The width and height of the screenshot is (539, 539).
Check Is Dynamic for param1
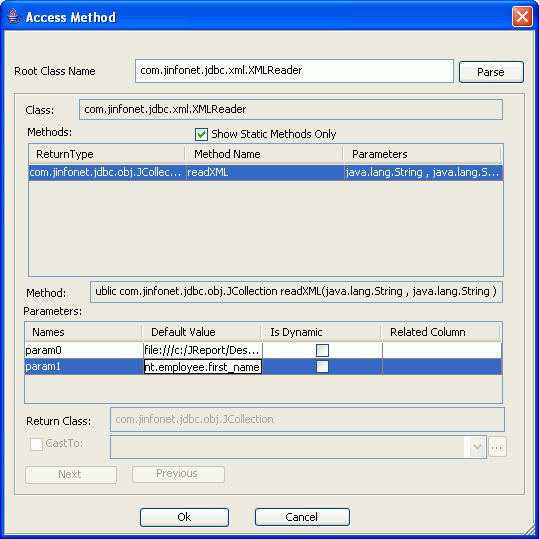point(322,366)
